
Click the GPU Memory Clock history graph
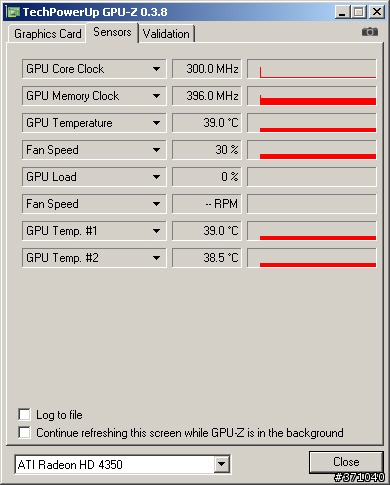[312, 96]
